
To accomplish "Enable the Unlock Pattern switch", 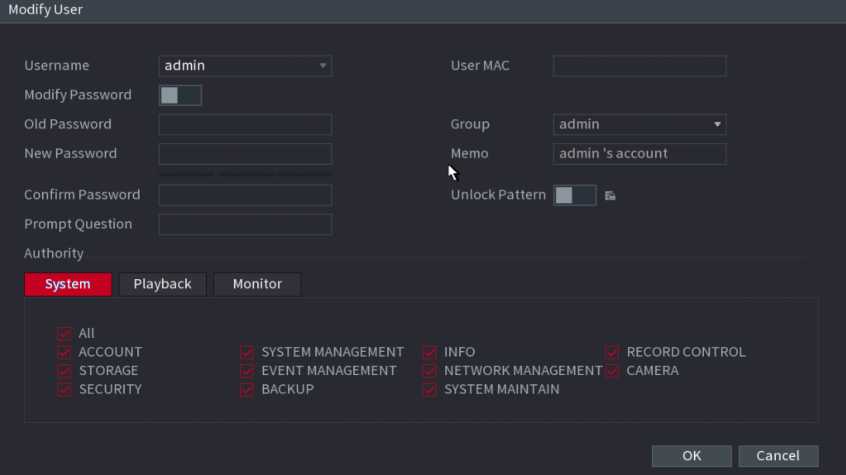I will click(x=574, y=195).
